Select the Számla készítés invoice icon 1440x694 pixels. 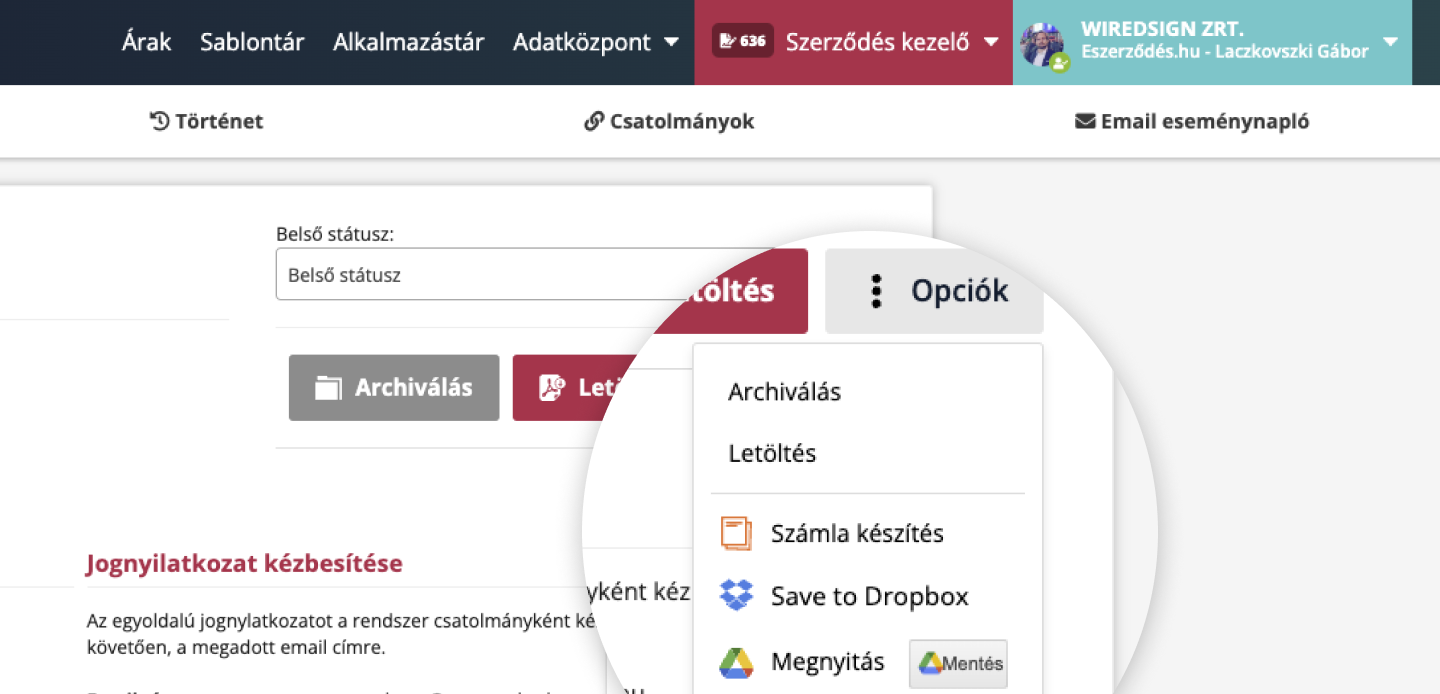coord(737,532)
